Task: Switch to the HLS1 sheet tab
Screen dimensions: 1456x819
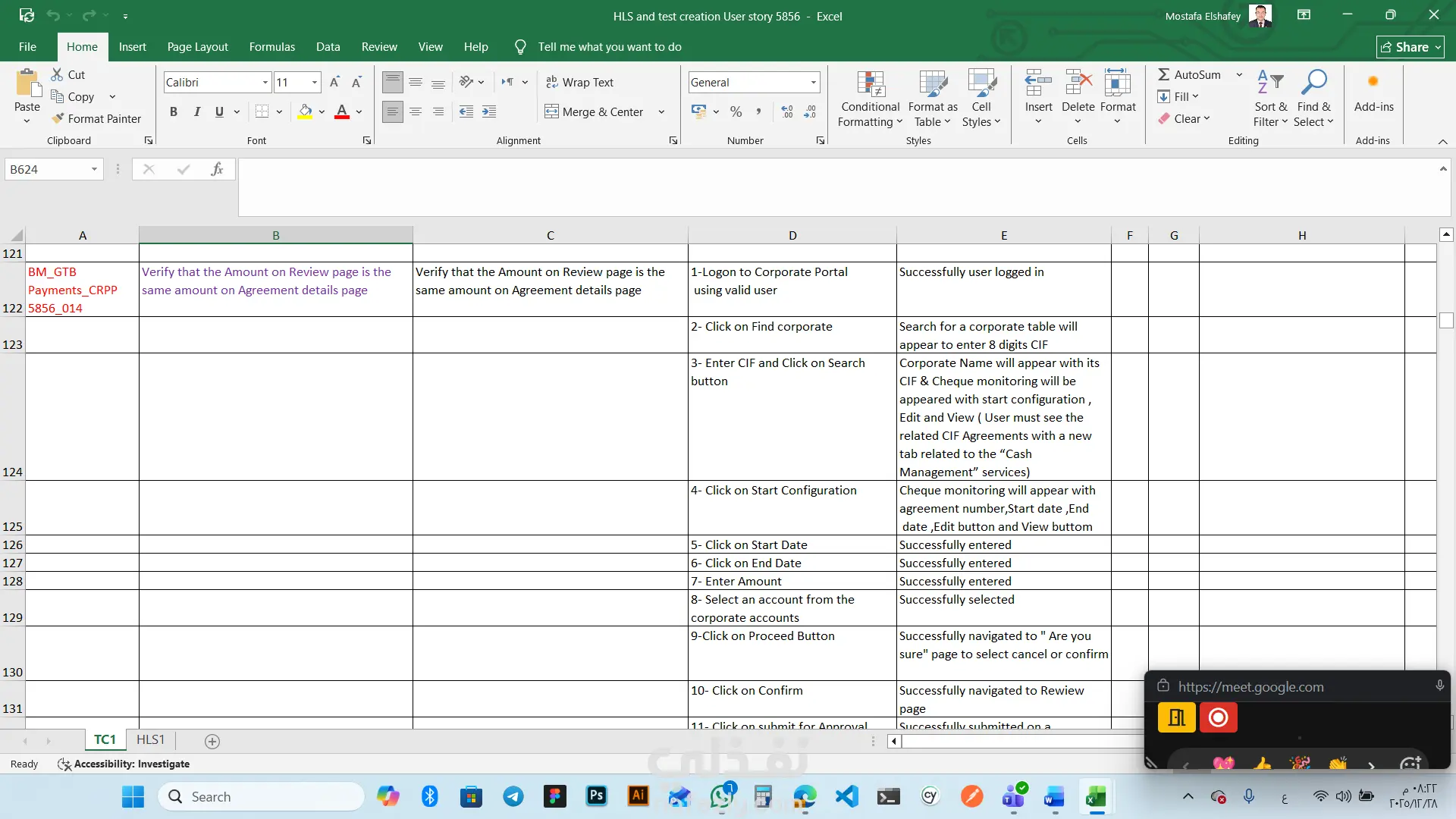Action: point(150,739)
